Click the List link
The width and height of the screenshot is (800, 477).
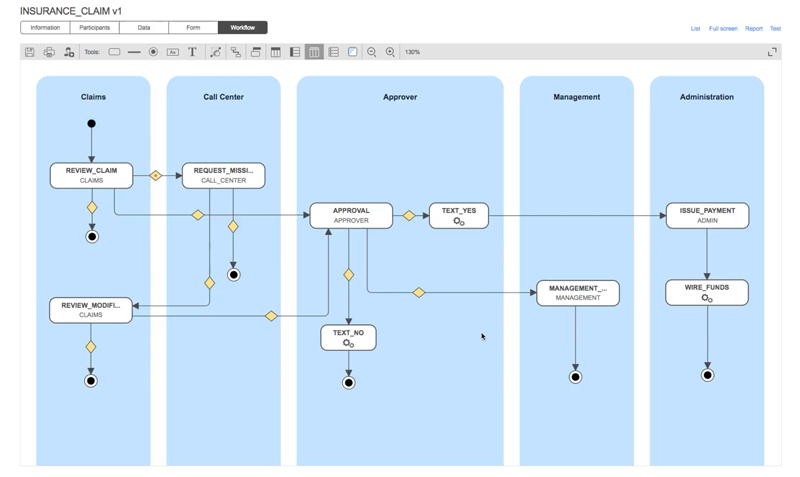[695, 29]
